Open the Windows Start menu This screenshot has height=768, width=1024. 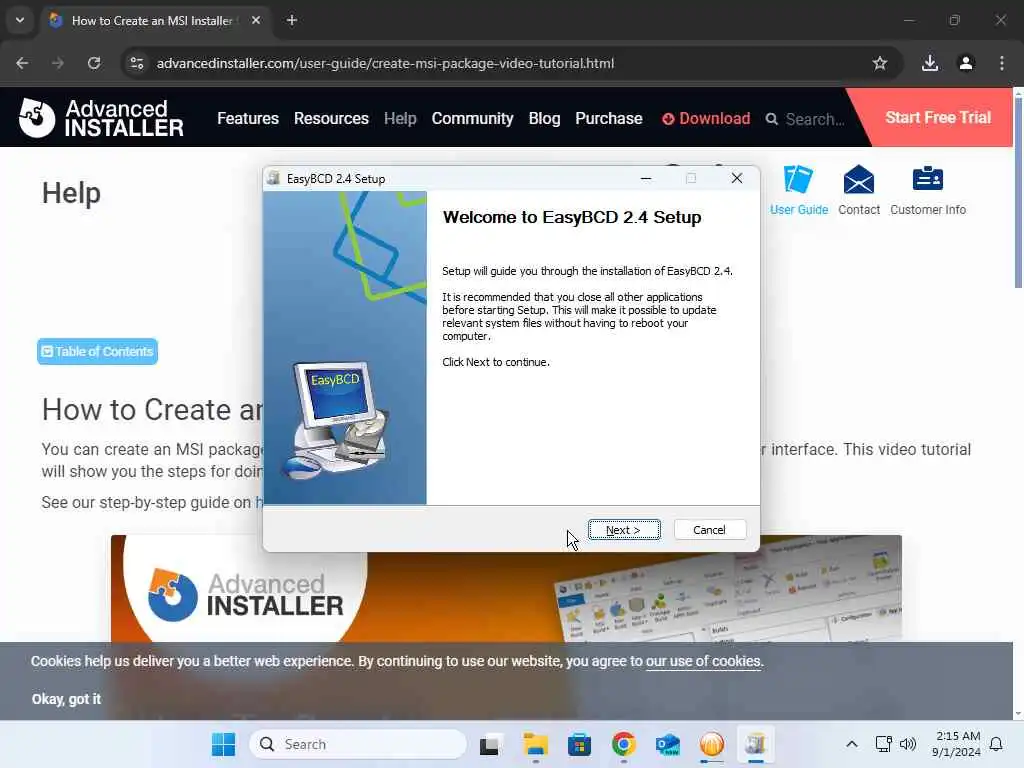[223, 744]
